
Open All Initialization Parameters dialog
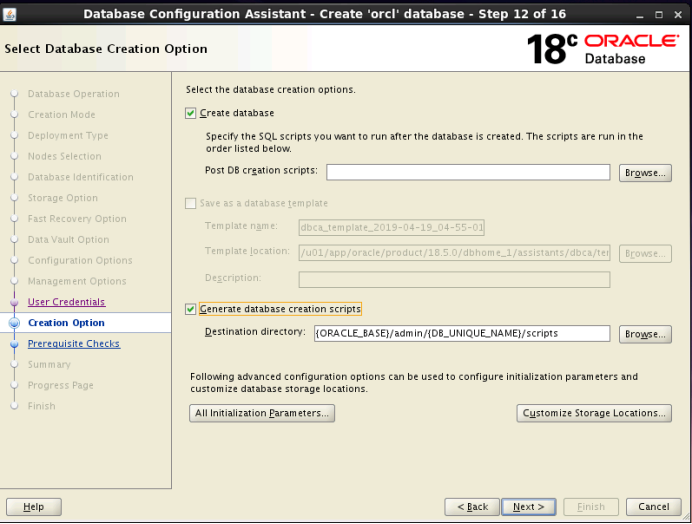[262, 413]
